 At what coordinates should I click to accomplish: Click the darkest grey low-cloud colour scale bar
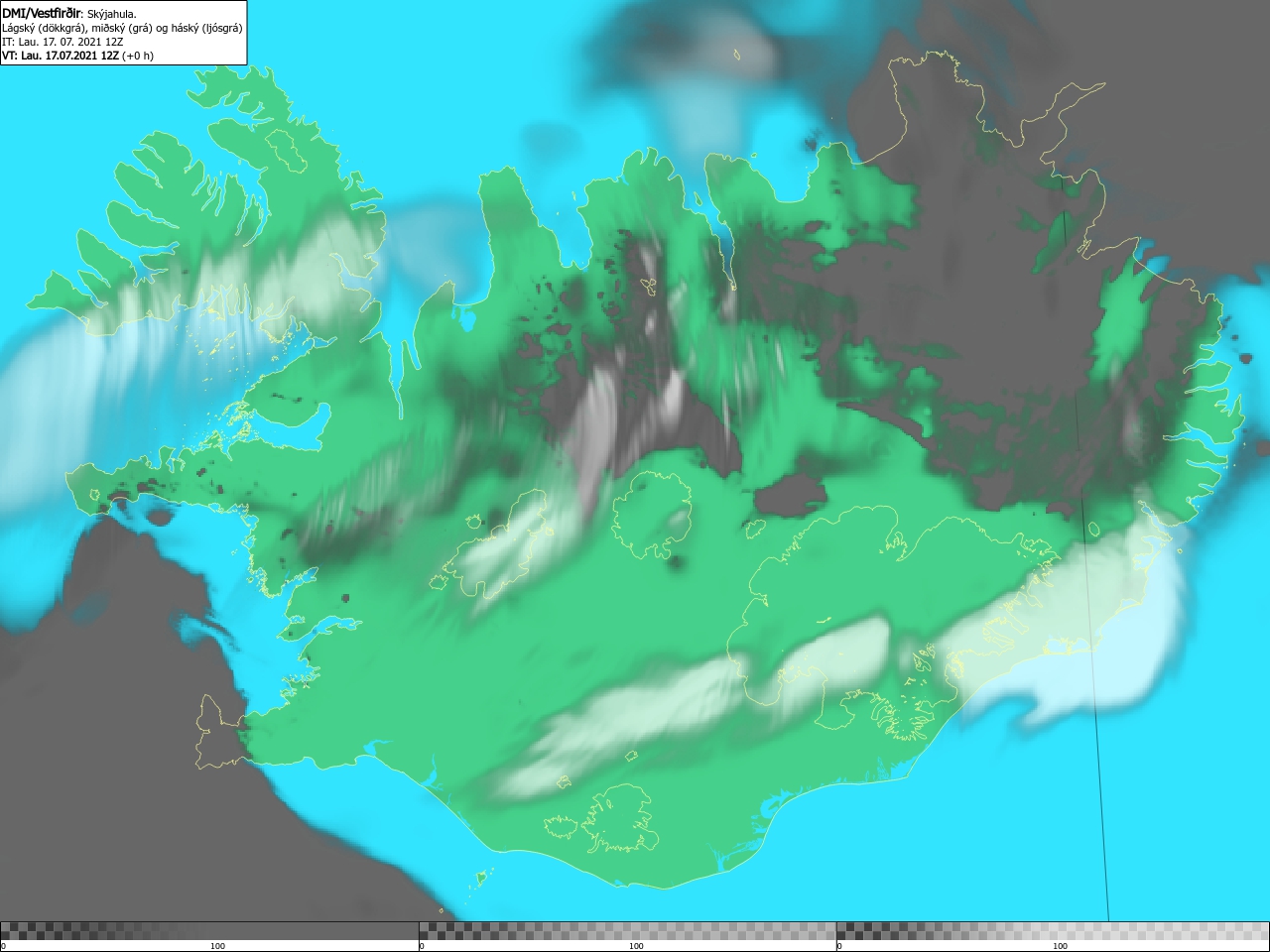coord(209,931)
